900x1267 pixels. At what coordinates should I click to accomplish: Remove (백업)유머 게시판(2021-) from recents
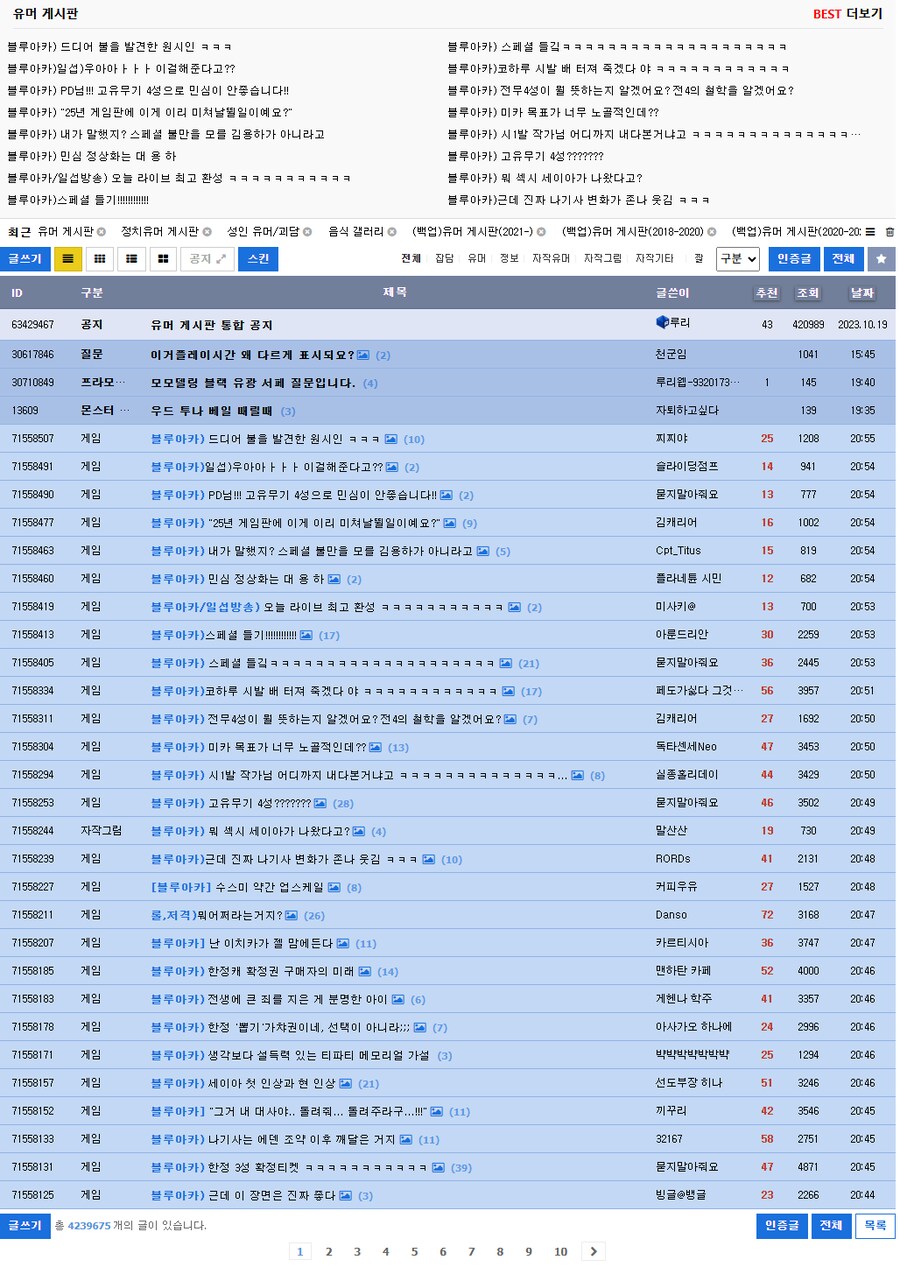(542, 232)
